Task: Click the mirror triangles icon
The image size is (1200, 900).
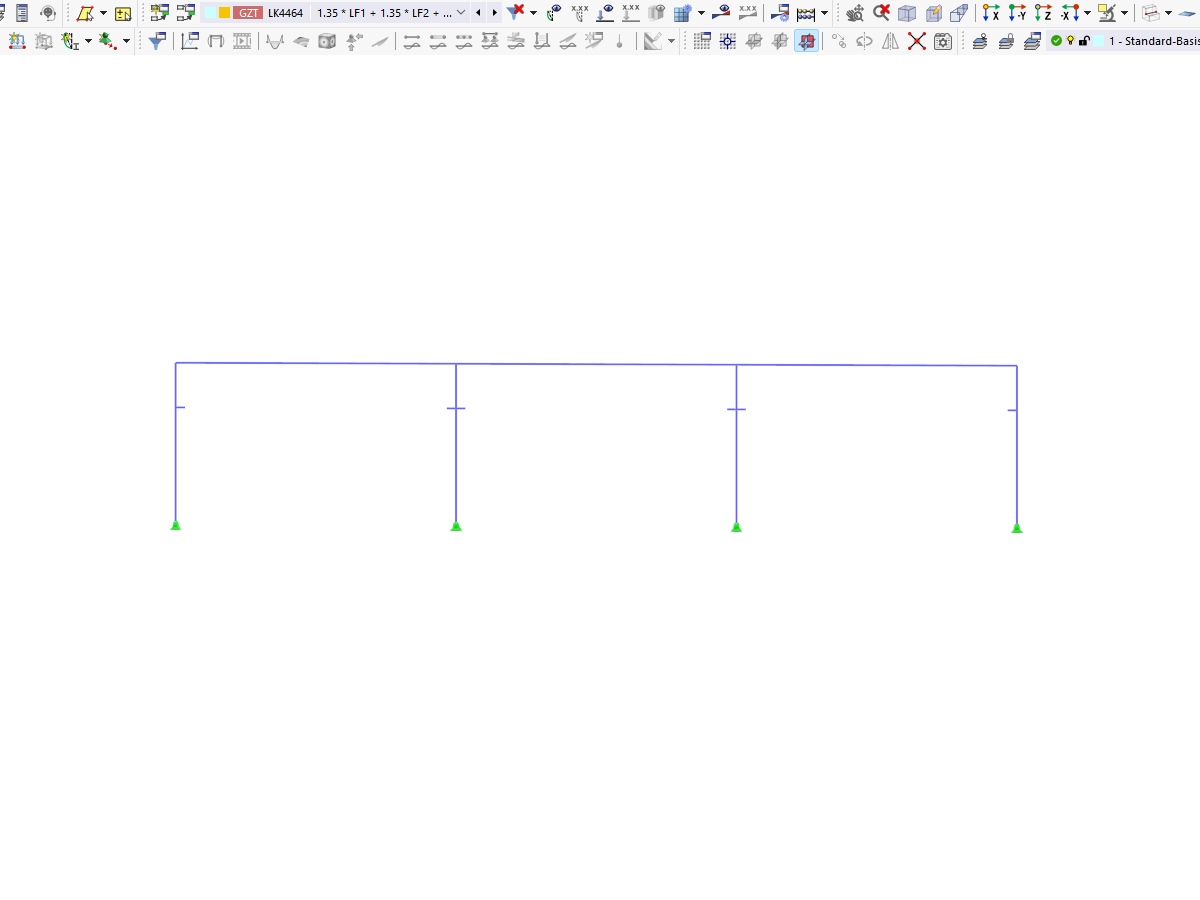Action: [x=890, y=41]
